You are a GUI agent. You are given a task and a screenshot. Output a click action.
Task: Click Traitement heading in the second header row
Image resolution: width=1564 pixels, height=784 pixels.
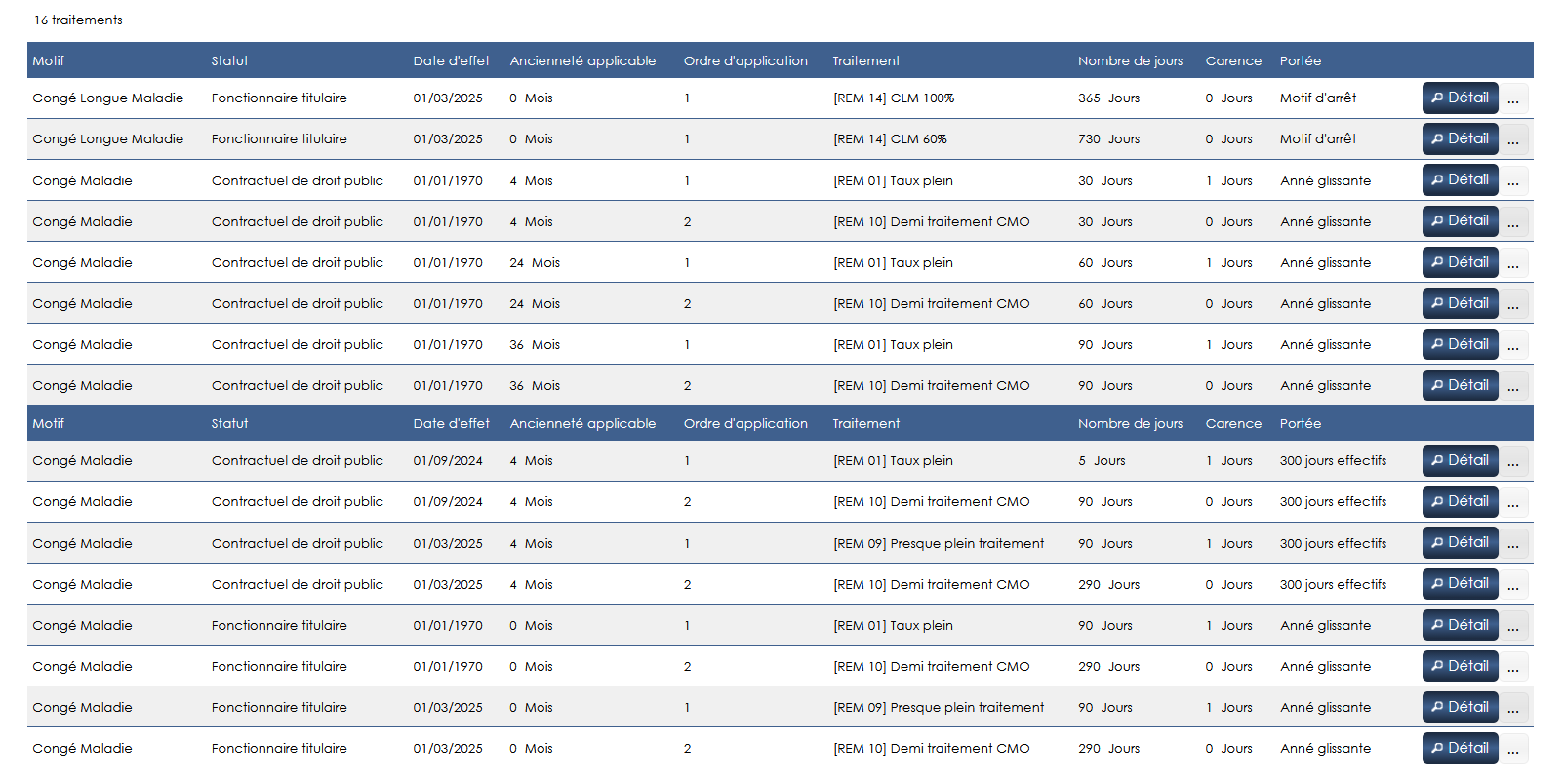[865, 424]
